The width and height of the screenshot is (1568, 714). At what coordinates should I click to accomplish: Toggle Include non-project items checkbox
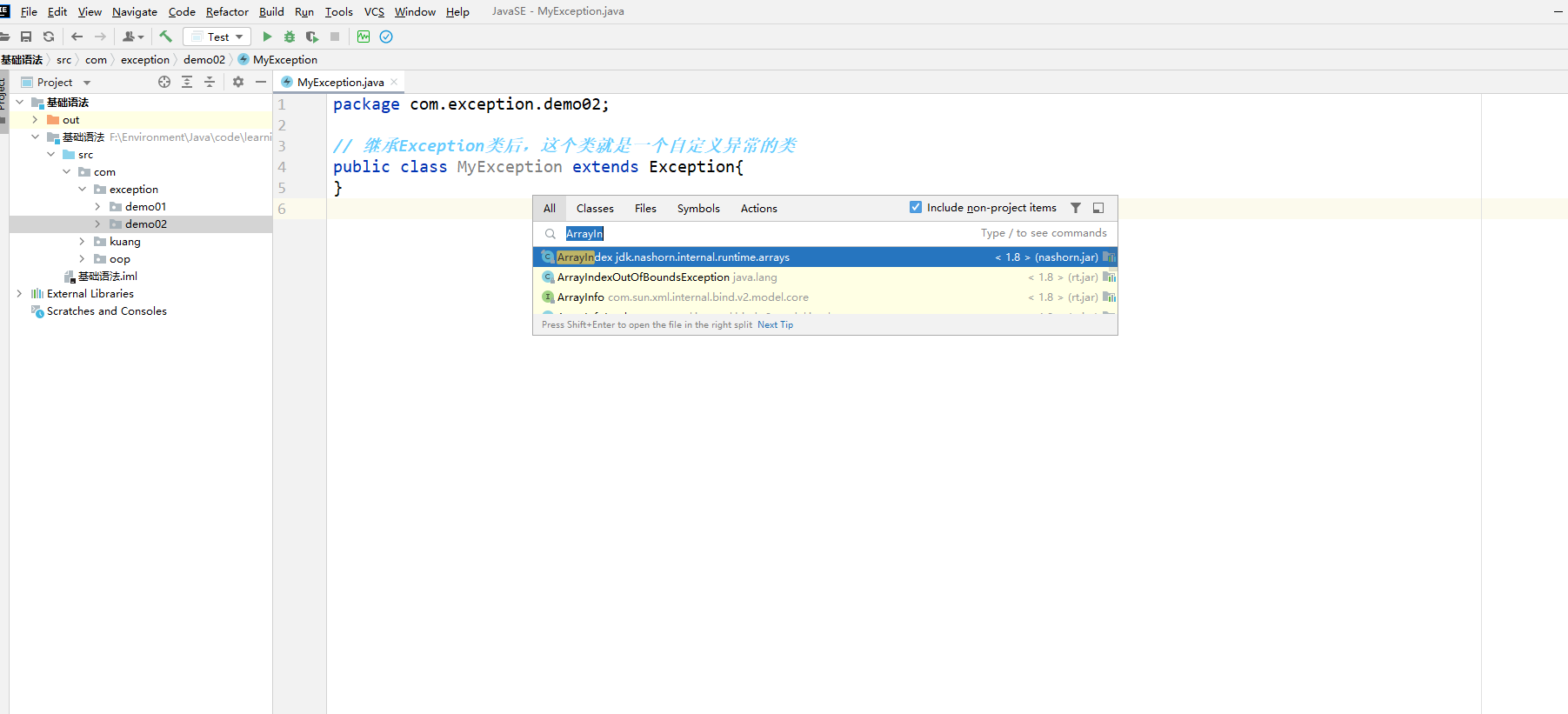click(916, 207)
